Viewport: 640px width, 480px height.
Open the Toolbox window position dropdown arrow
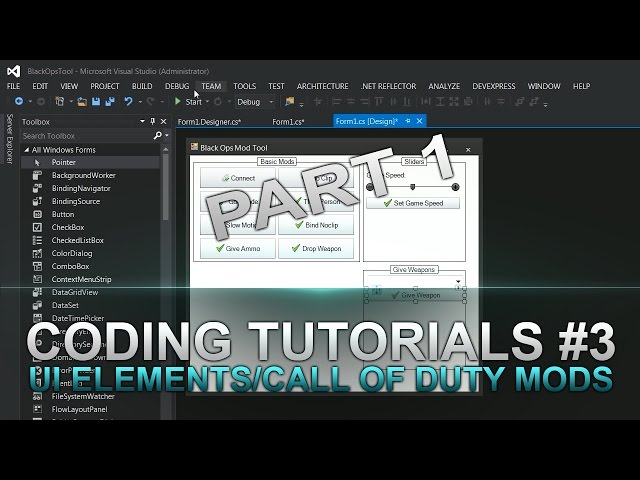[142, 121]
